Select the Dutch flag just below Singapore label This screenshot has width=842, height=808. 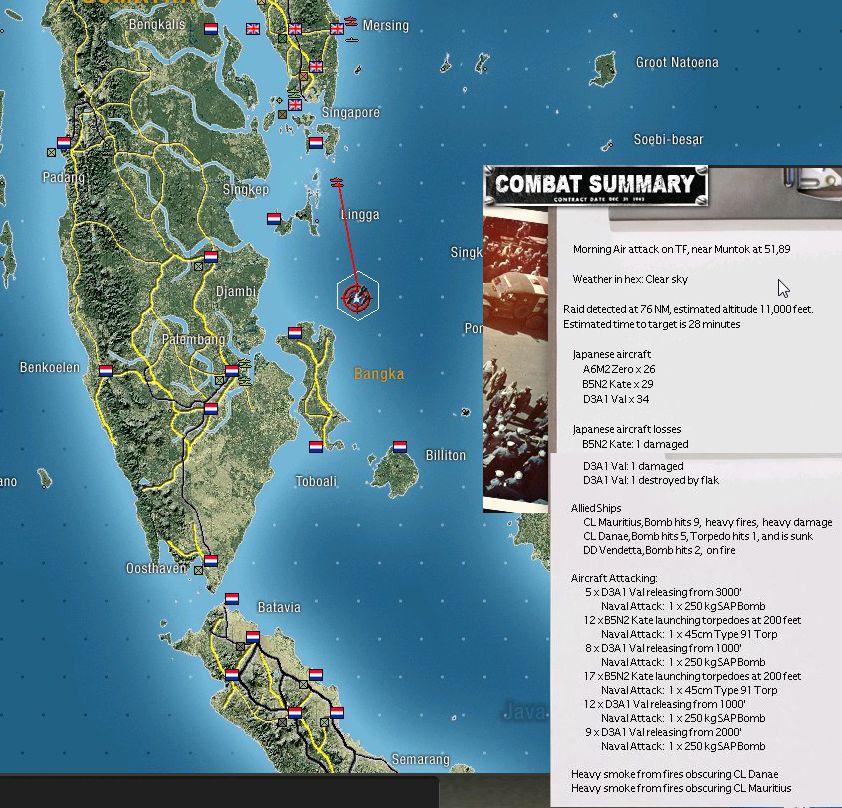(316, 143)
